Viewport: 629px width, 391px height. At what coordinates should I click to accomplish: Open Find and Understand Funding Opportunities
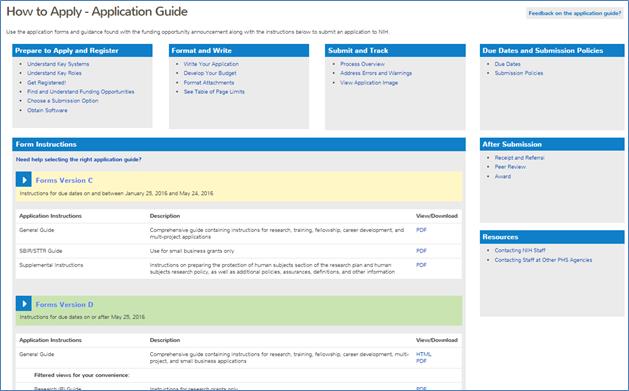[81, 92]
